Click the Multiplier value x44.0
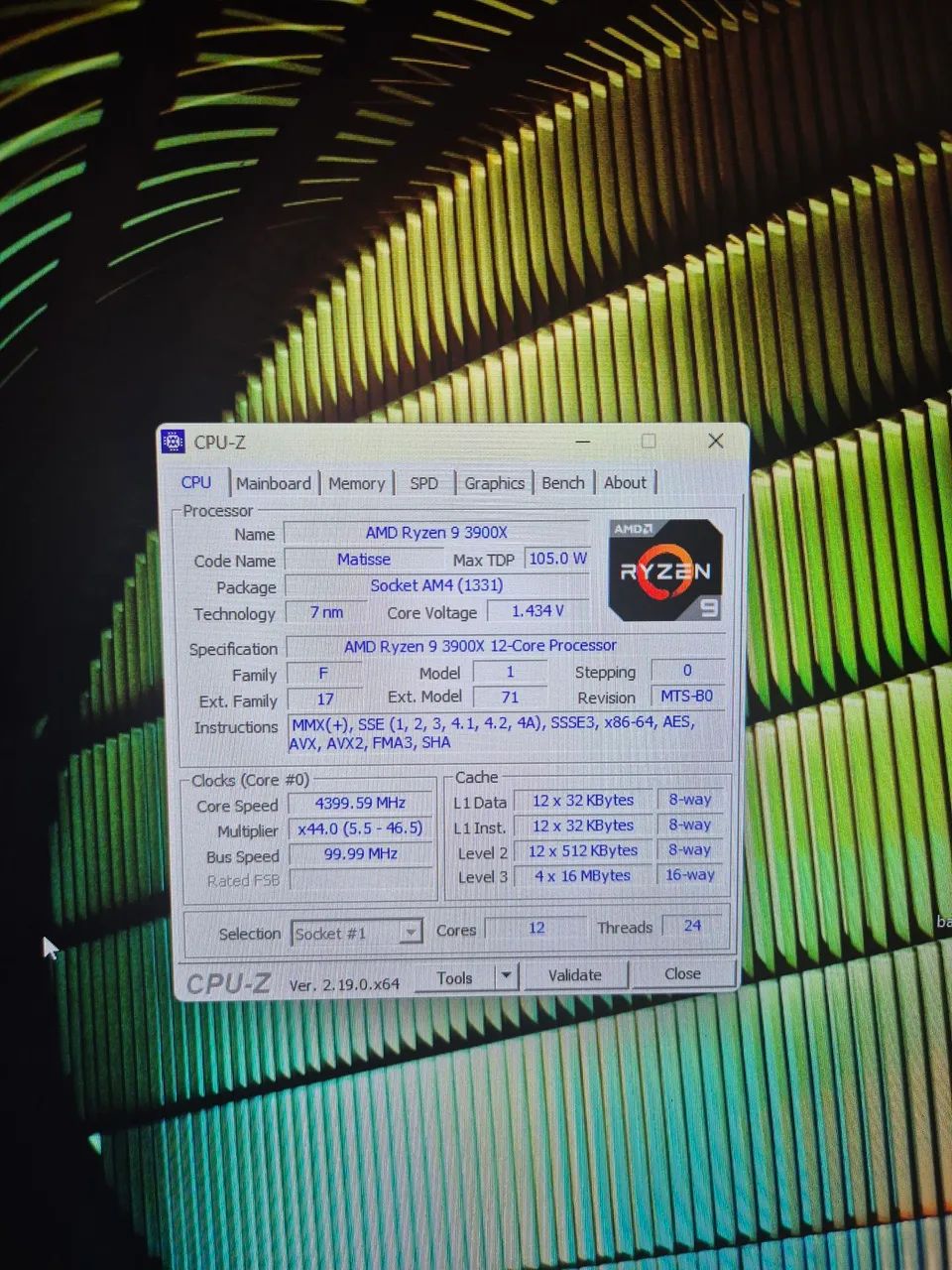 click(360, 828)
